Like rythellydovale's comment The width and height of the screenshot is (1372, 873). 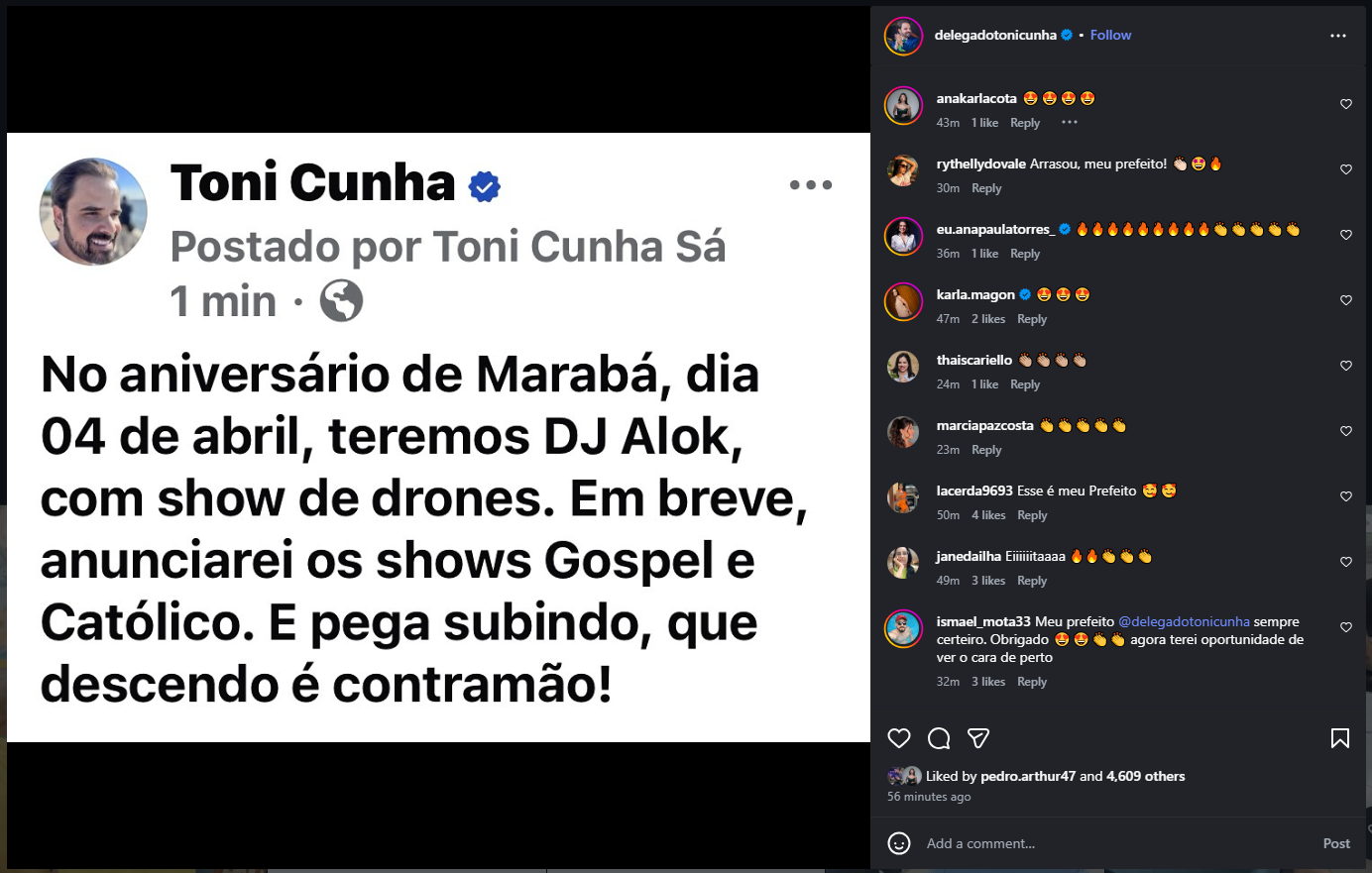1346,169
